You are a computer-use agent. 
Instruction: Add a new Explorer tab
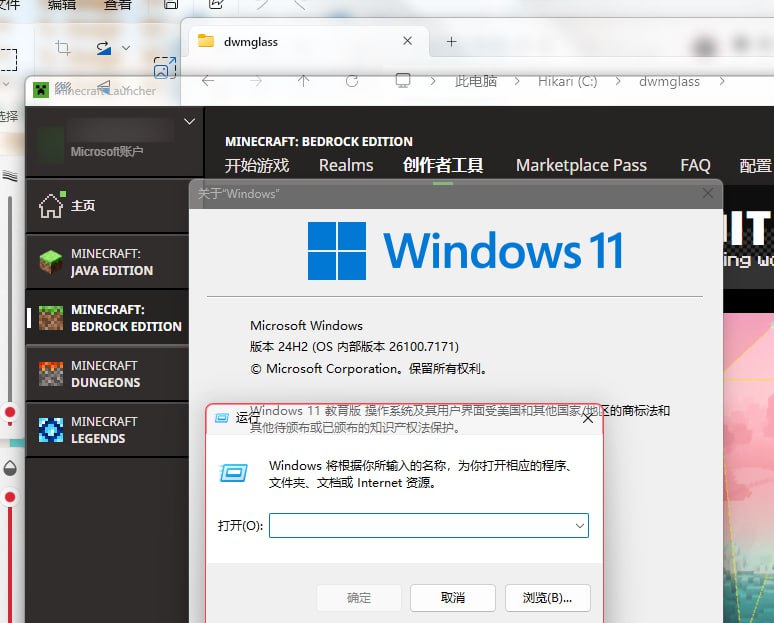[451, 41]
